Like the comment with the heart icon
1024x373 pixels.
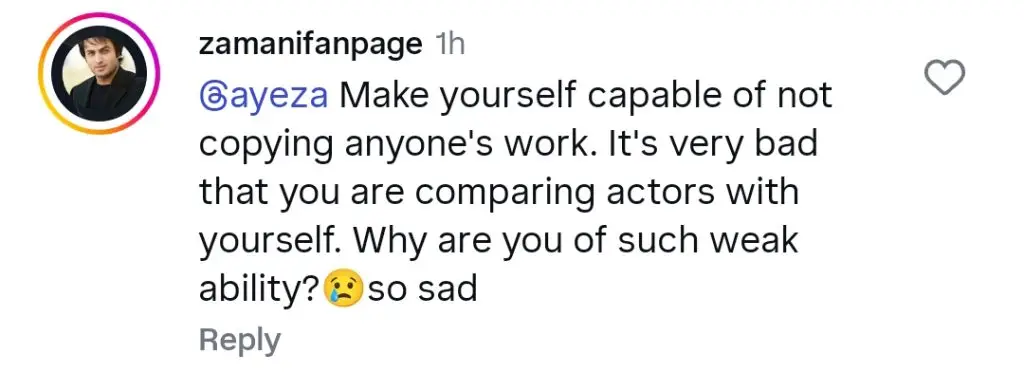(x=945, y=77)
